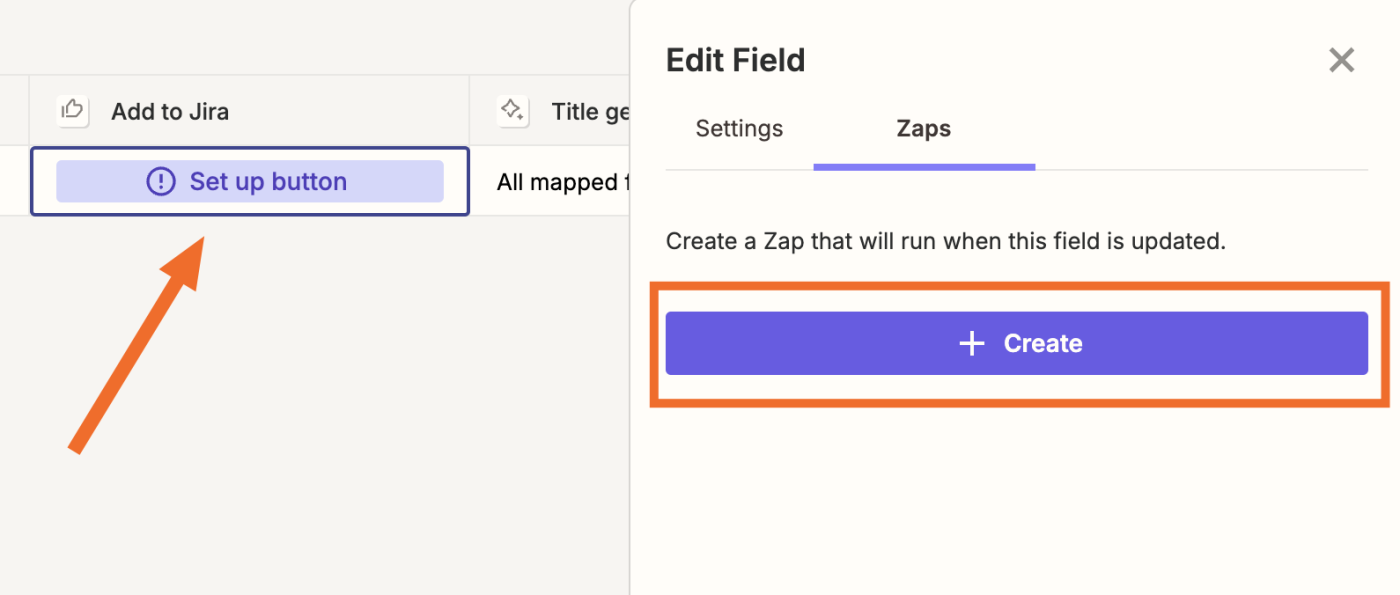Click the Edit Field panel heading
This screenshot has height=595, width=1400.
[x=735, y=60]
